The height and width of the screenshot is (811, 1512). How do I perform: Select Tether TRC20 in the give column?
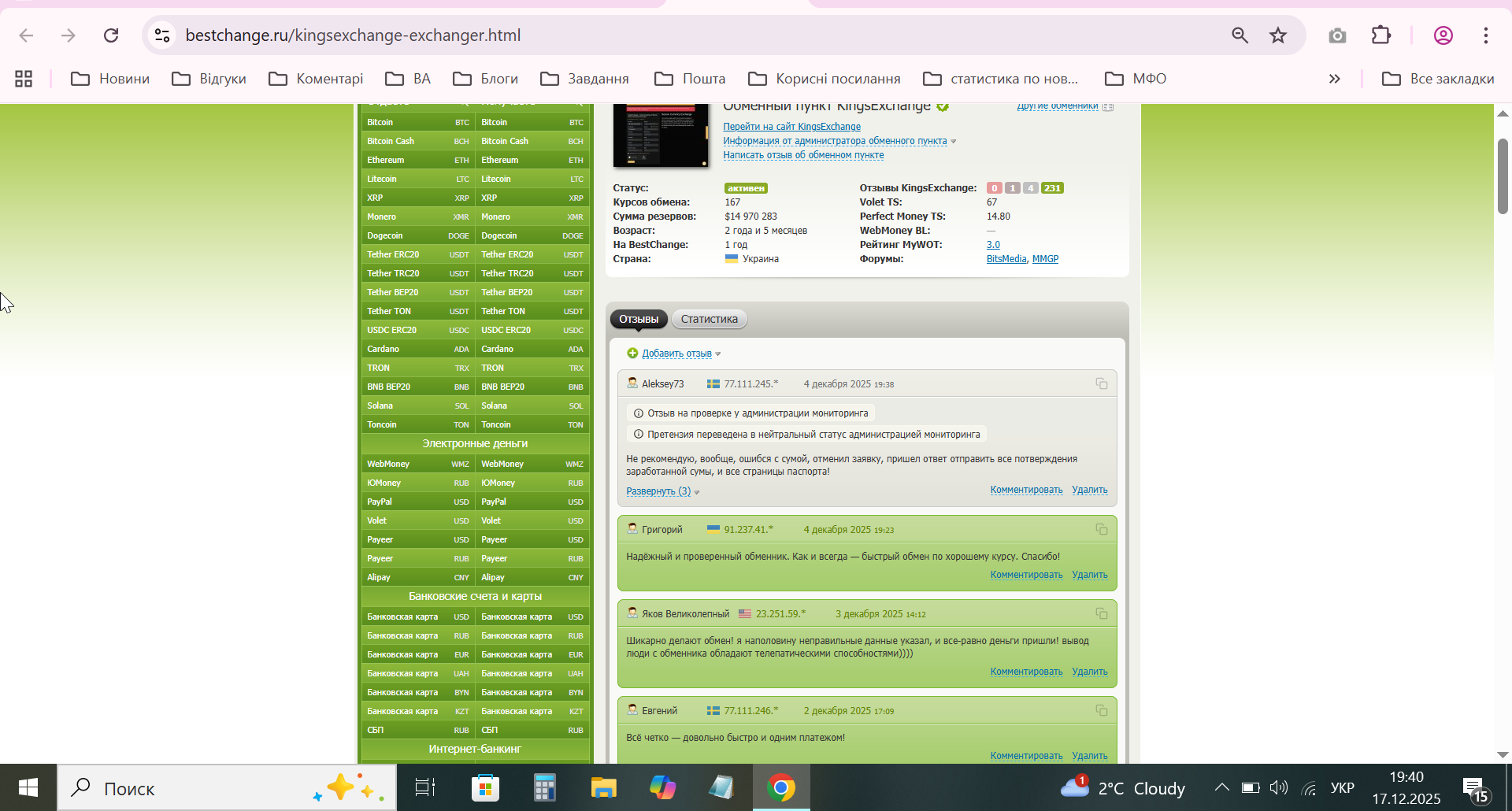coord(417,273)
